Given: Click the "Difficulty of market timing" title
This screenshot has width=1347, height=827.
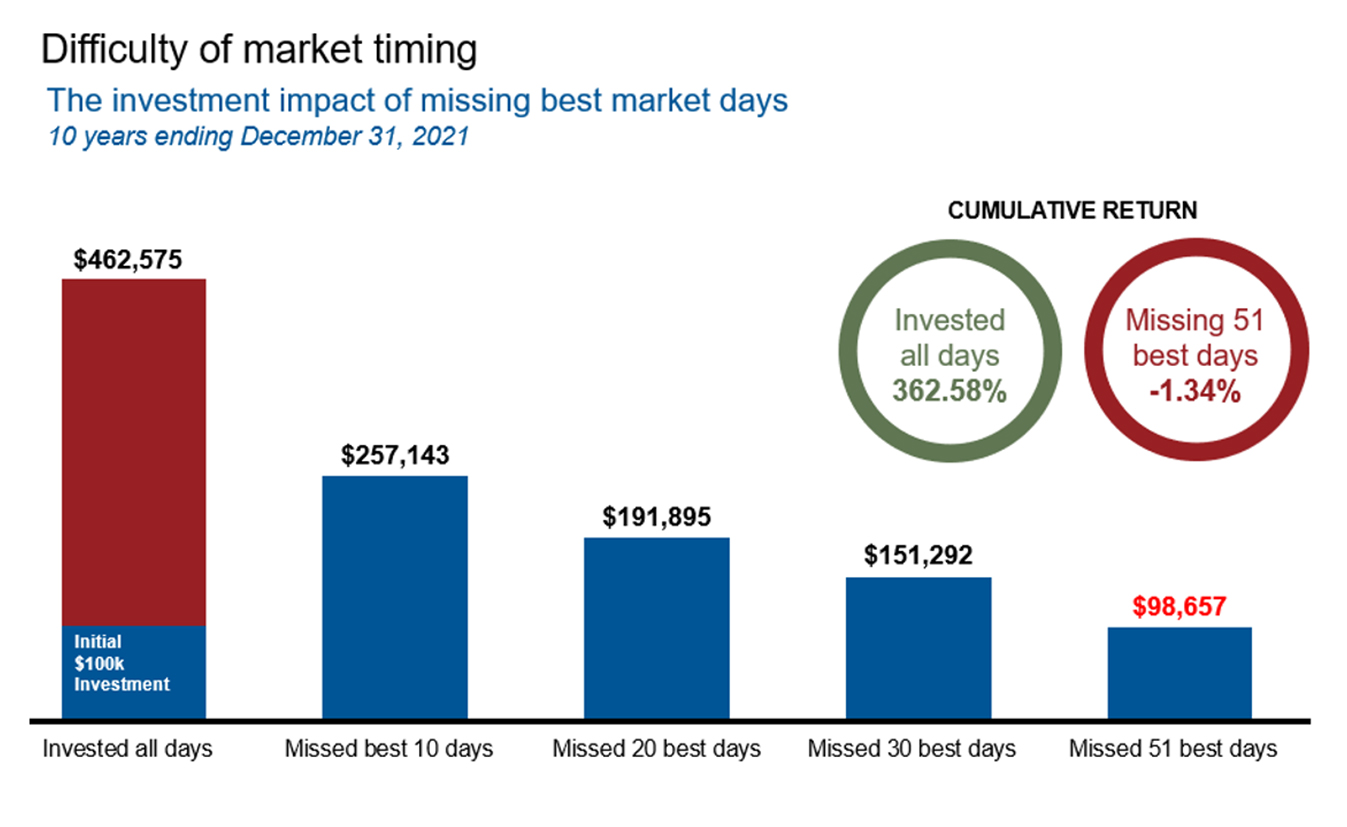Looking at the screenshot, I should click(259, 50).
